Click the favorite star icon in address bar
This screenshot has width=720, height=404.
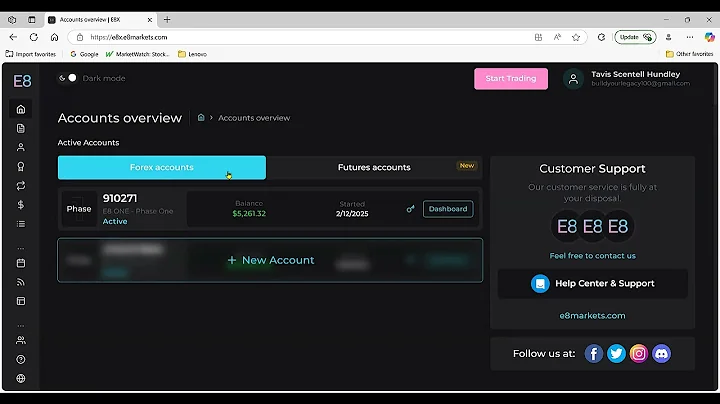click(x=576, y=37)
